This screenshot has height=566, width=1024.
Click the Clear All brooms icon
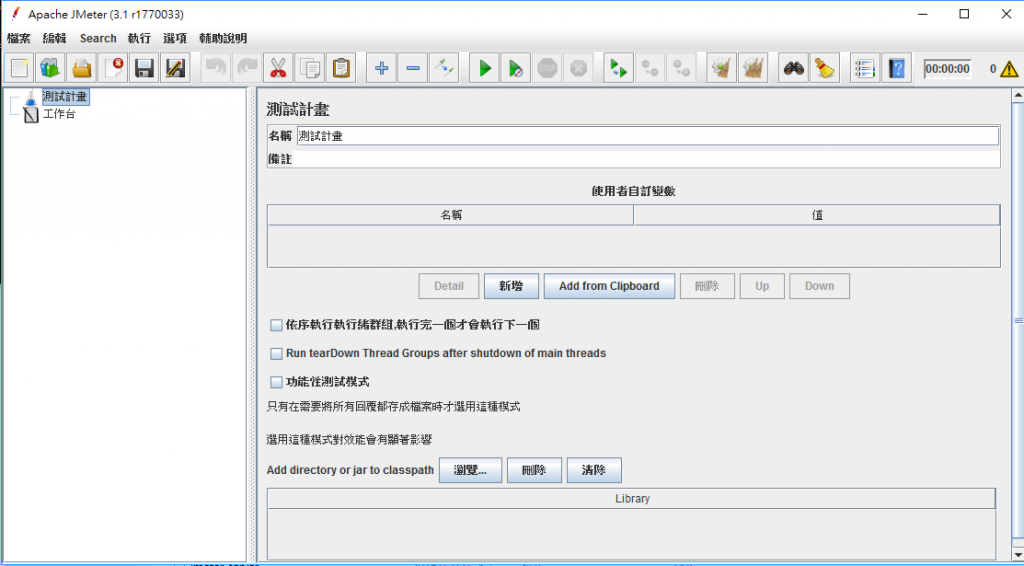pos(753,68)
